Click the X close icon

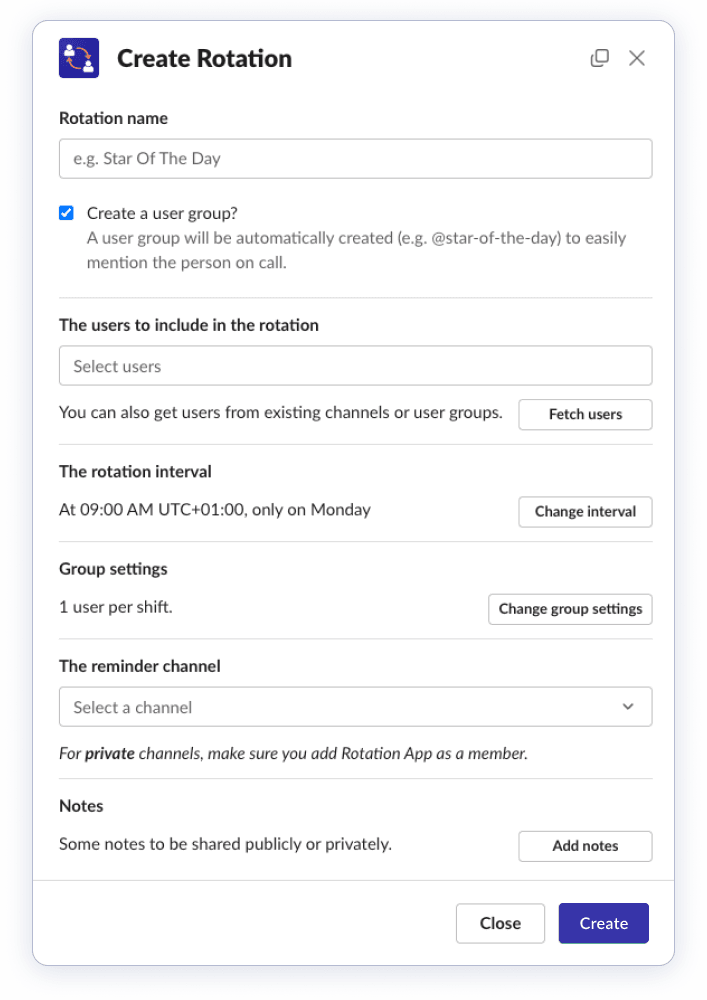point(637,58)
